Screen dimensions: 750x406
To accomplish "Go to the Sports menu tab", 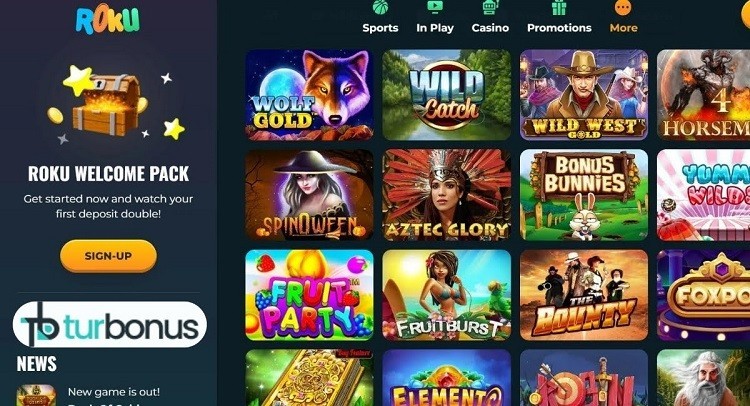I will [x=380, y=28].
